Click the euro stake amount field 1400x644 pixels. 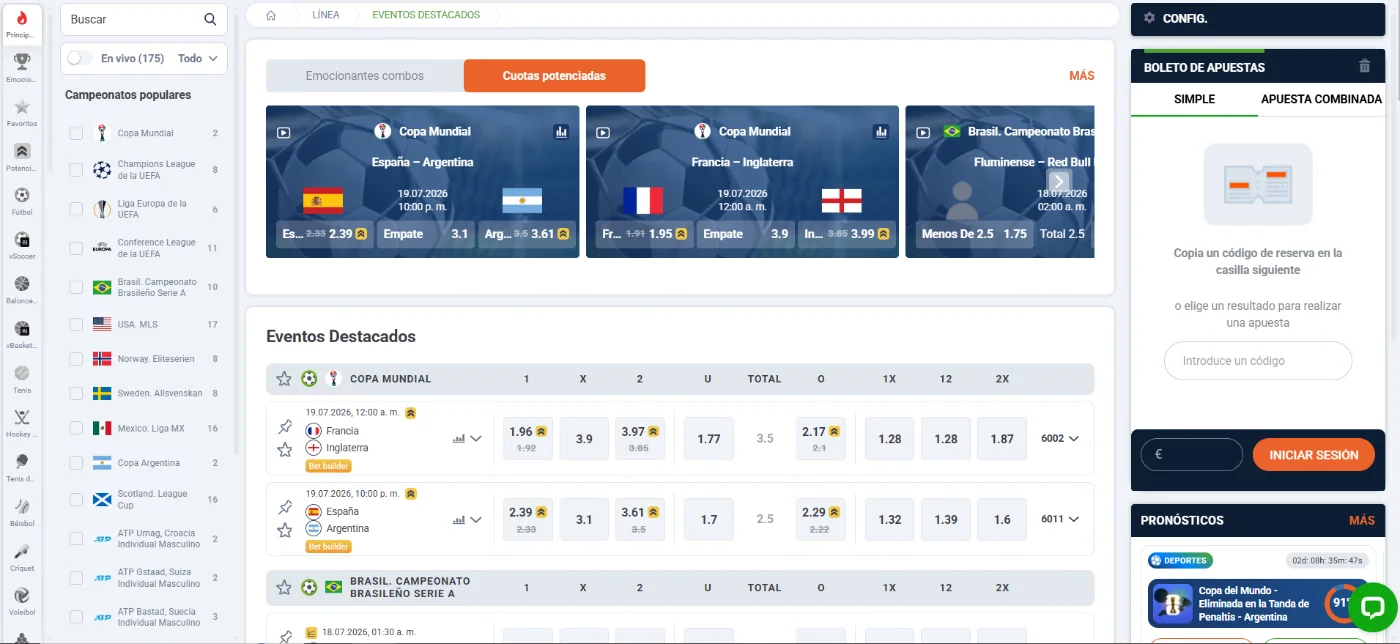1192,454
